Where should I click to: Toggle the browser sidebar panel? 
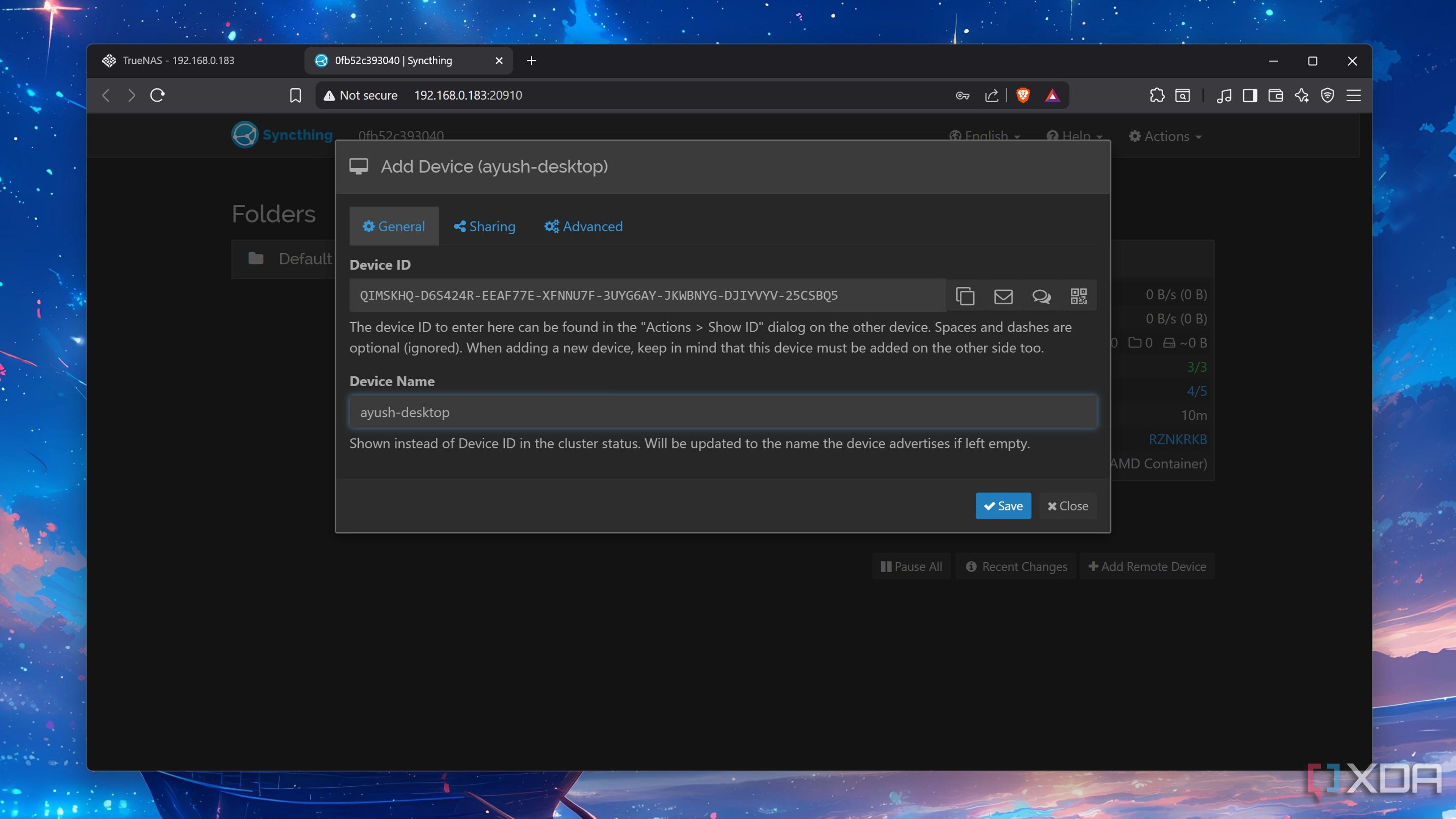[x=1250, y=96]
